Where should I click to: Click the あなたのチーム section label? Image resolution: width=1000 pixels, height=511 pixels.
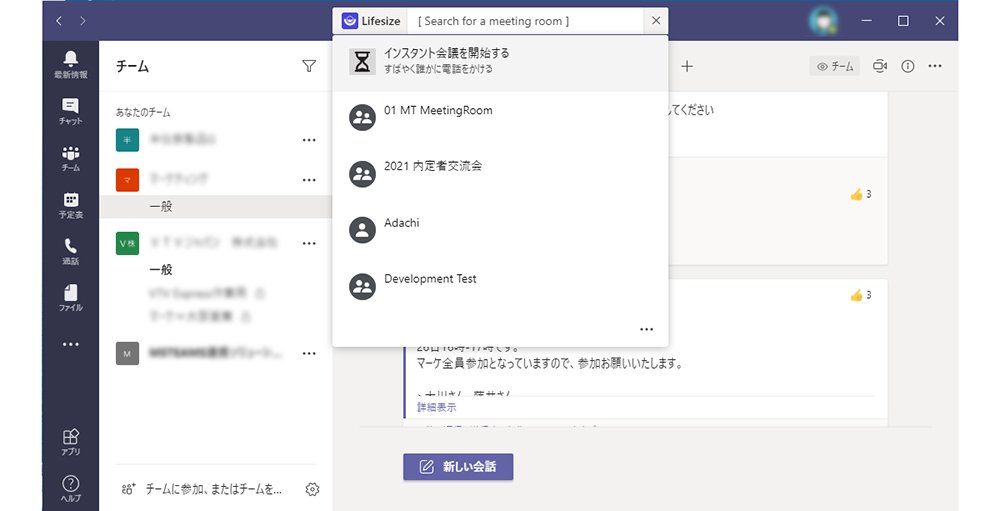(x=143, y=112)
